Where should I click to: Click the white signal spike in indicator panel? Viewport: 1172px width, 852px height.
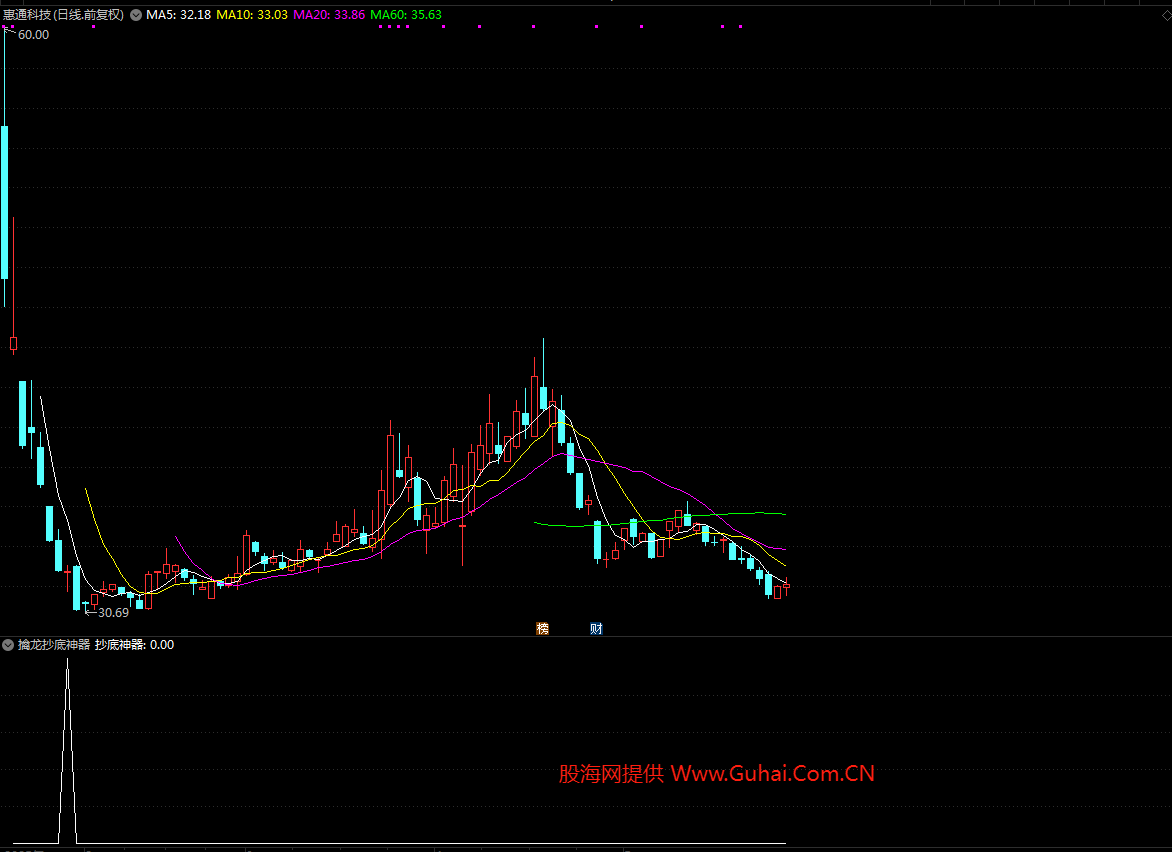tap(68, 751)
